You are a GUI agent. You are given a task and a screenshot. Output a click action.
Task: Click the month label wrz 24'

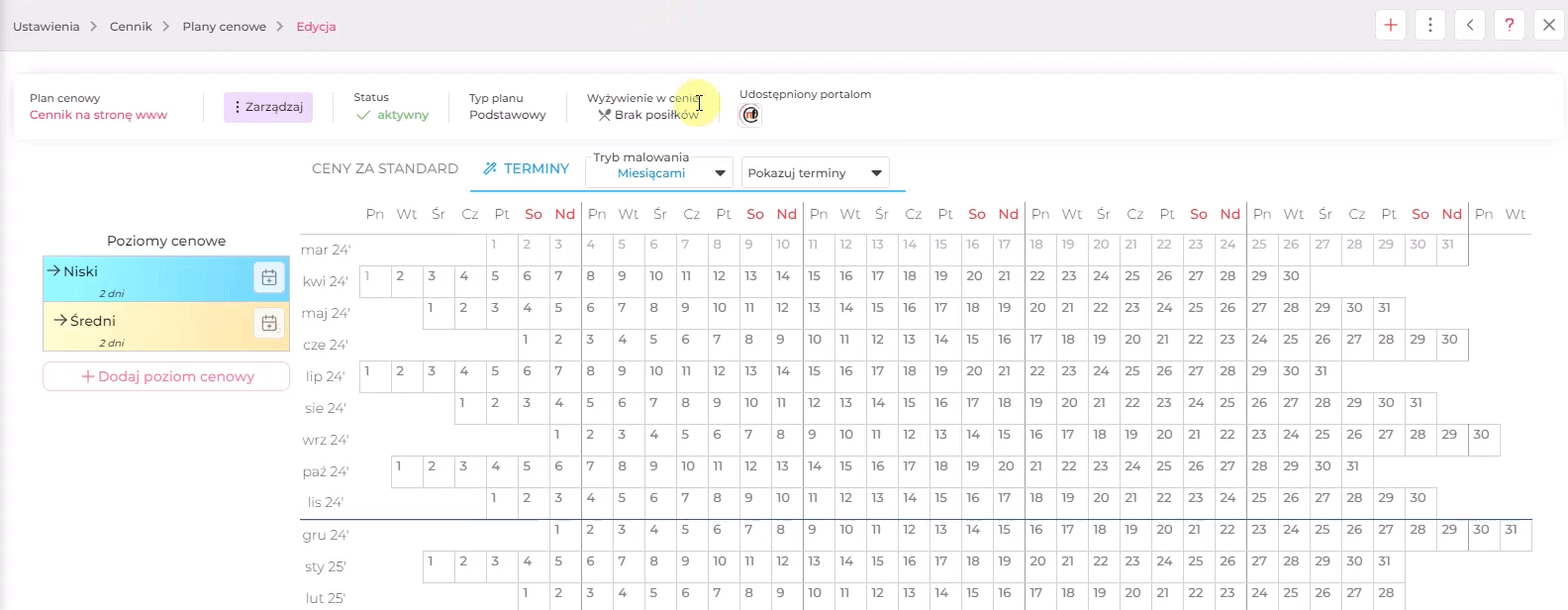(x=326, y=440)
